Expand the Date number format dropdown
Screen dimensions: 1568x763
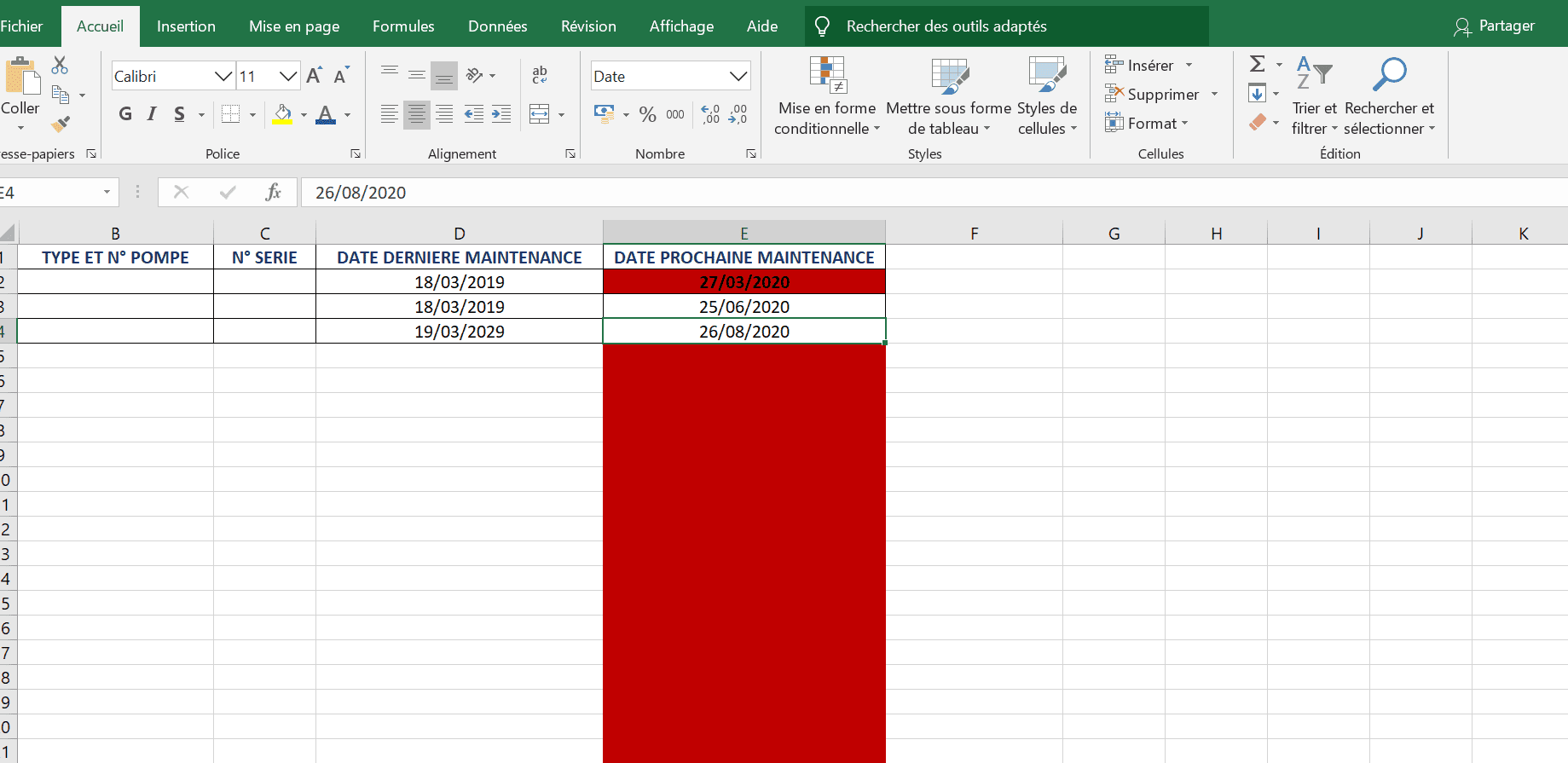point(738,77)
